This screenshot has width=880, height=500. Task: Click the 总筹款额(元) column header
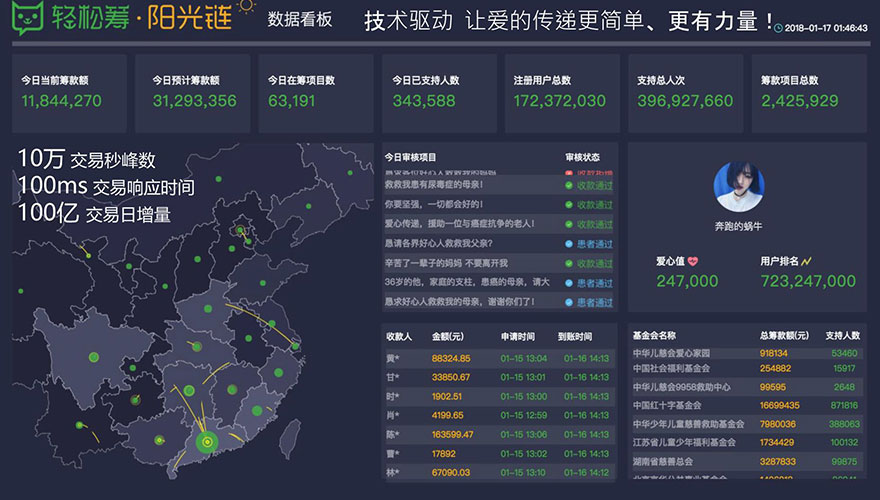click(785, 336)
